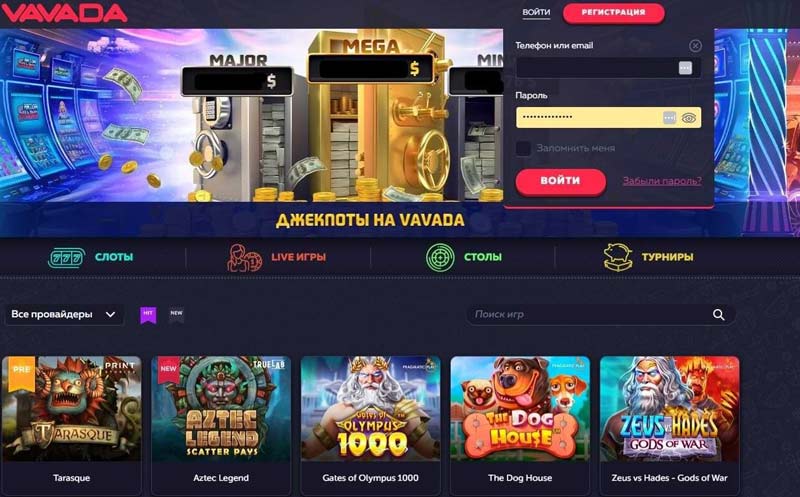This screenshot has height=497, width=800.
Task: Click the VAVADA logo
Action: [64, 13]
